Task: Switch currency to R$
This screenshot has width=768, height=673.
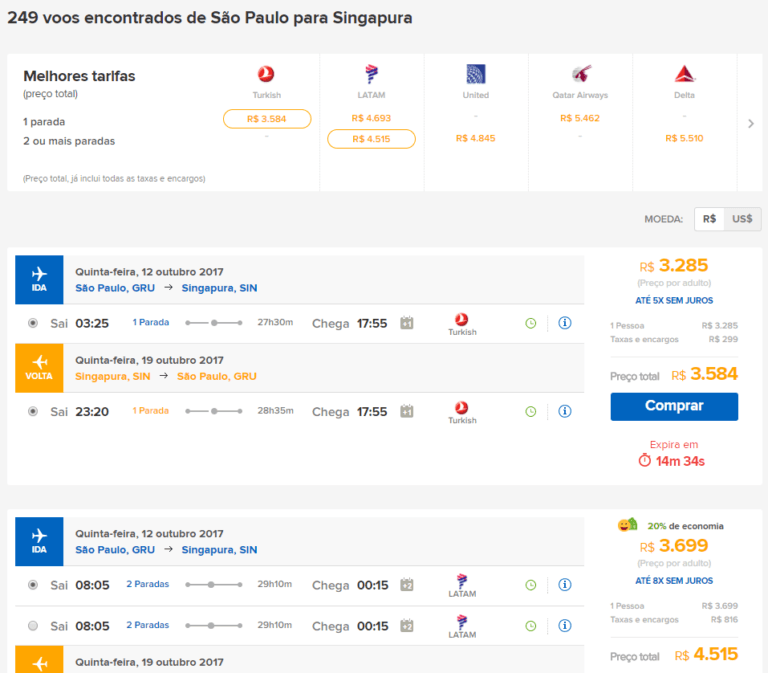Action: 709,219
